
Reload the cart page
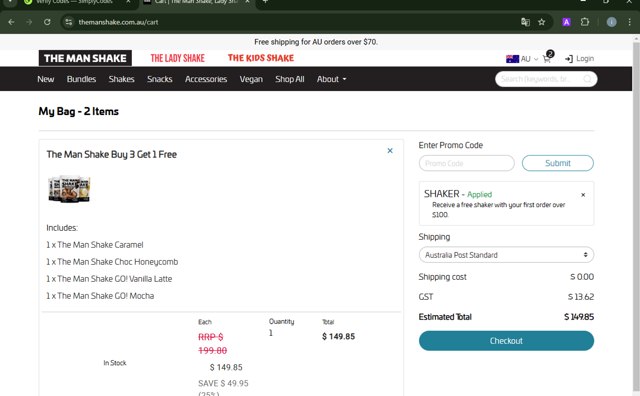point(47,22)
